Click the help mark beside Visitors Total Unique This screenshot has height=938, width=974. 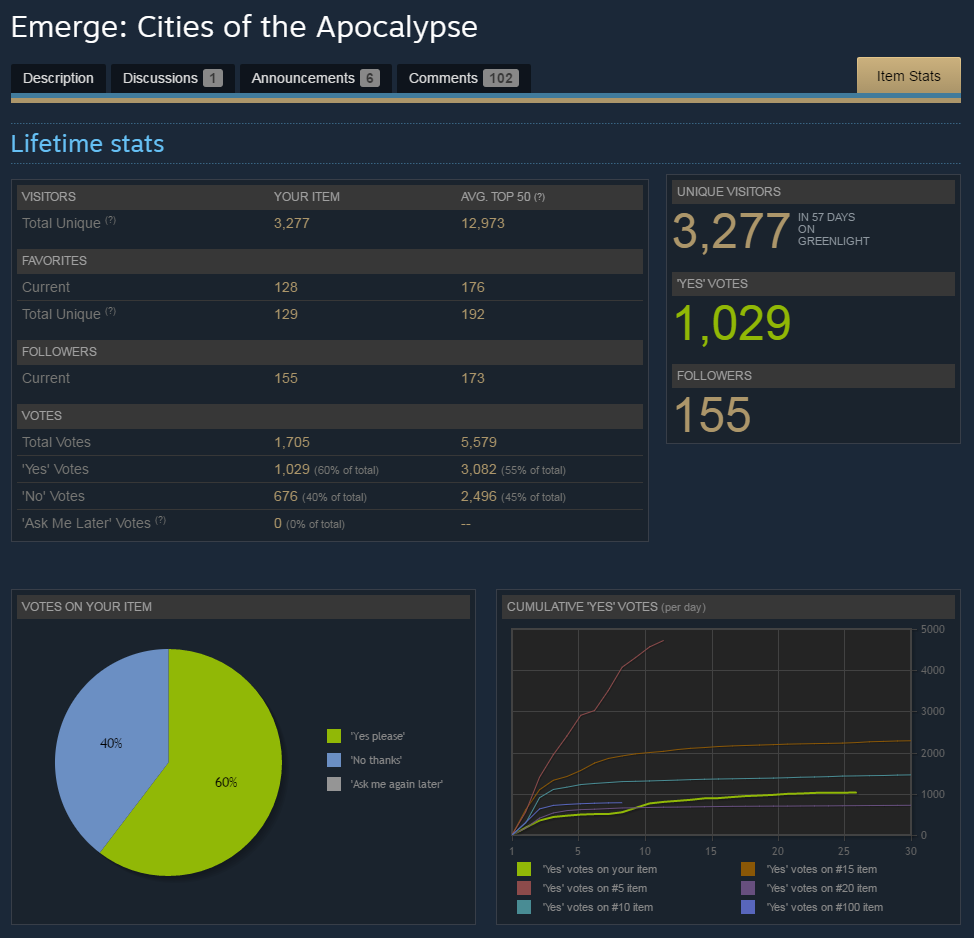111,220
